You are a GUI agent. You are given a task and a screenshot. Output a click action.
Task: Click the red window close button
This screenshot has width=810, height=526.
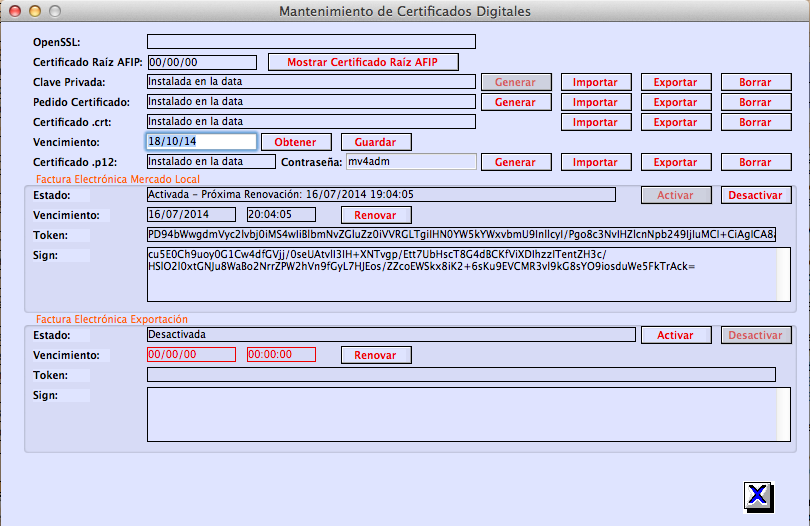click(x=15, y=11)
